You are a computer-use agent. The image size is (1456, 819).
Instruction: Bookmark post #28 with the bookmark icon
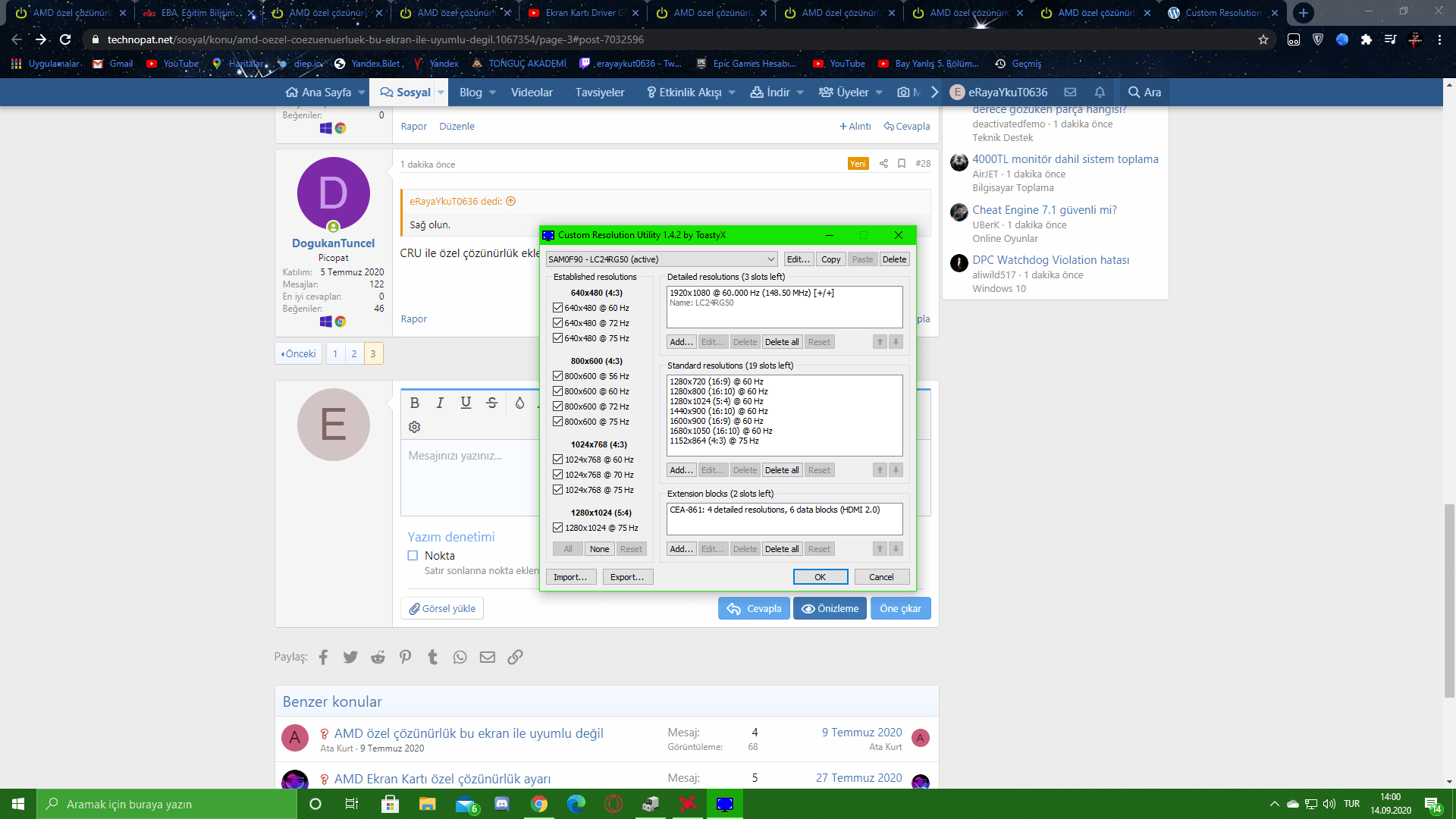coord(902,164)
